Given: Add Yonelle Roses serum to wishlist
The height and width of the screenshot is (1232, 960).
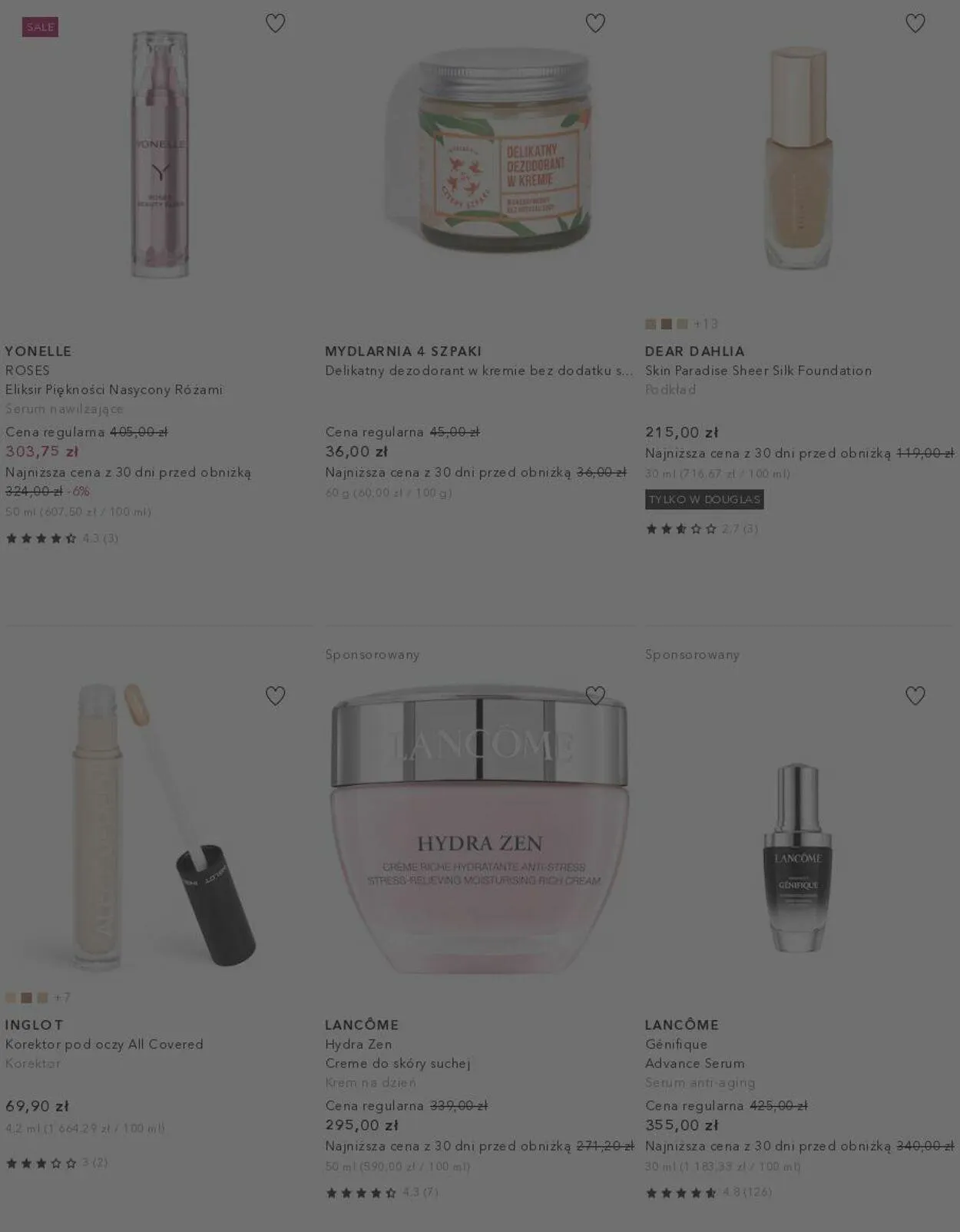Looking at the screenshot, I should [275, 23].
